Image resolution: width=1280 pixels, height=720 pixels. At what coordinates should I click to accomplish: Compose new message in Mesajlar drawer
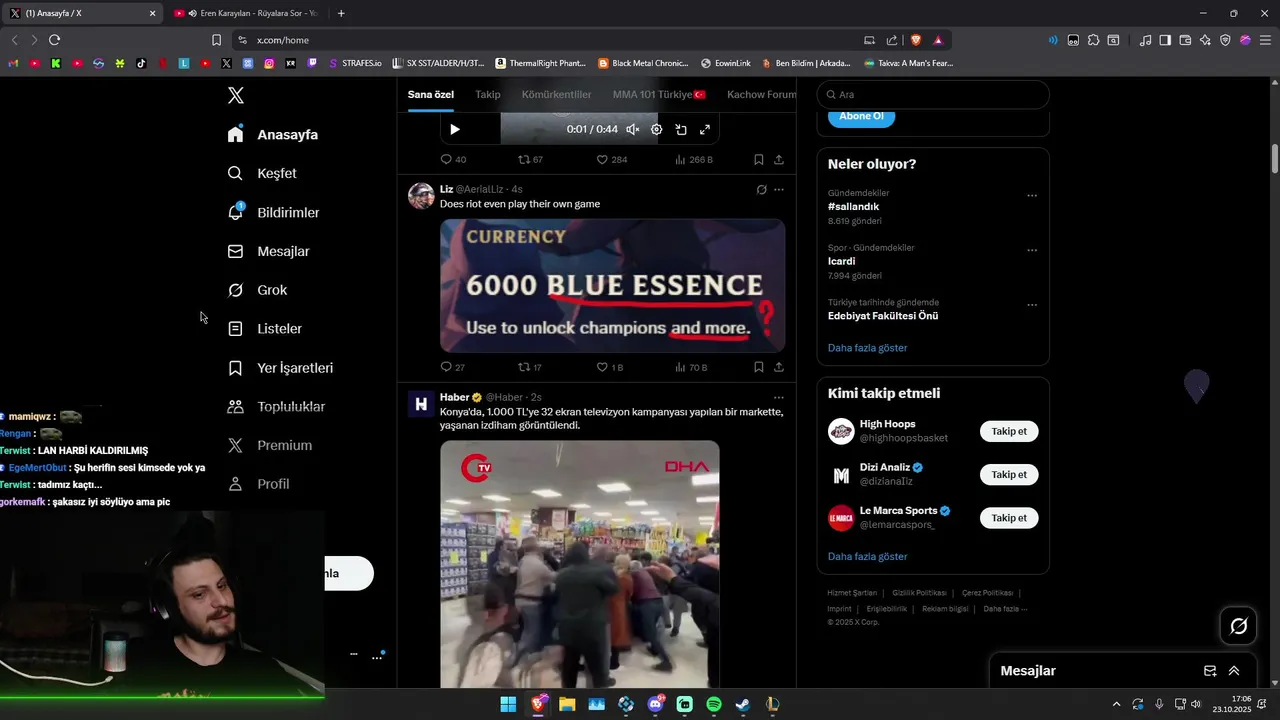click(1210, 671)
